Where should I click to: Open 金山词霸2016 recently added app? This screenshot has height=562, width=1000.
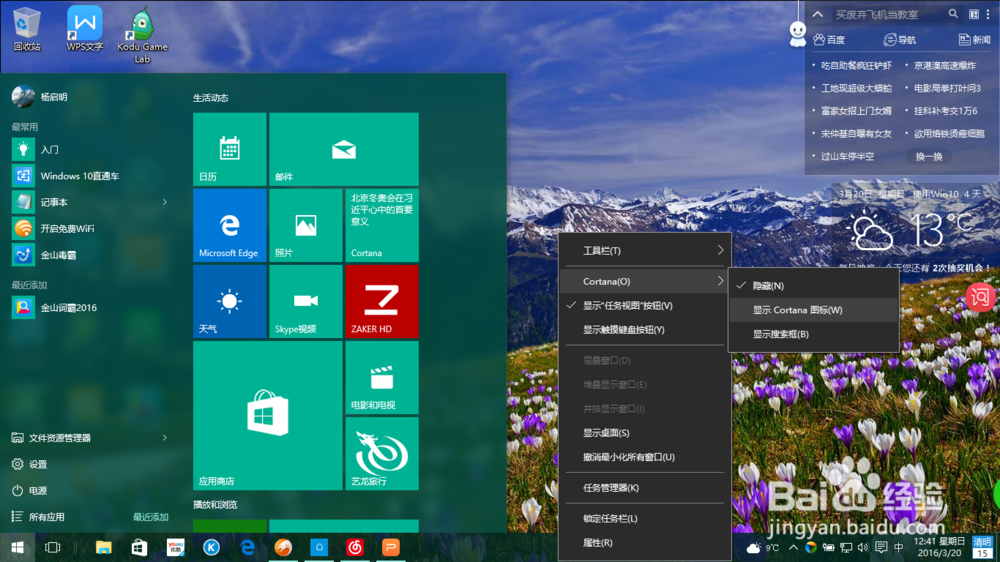(x=89, y=307)
